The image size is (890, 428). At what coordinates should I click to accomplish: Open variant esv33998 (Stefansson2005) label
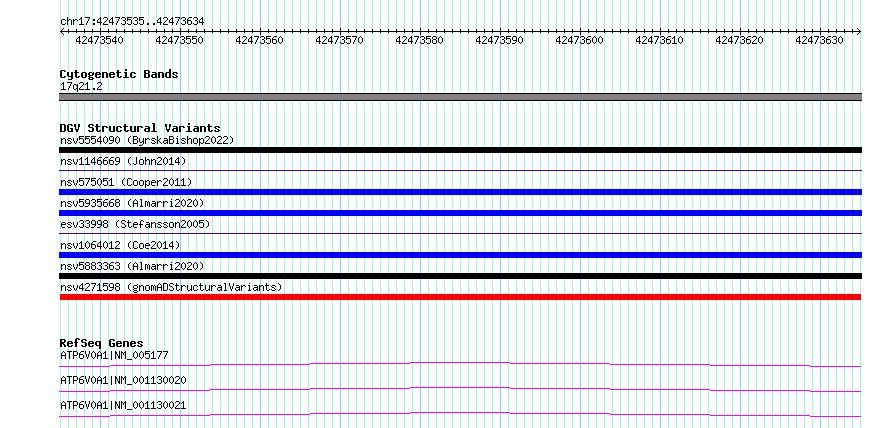pyautogui.click(x=135, y=224)
